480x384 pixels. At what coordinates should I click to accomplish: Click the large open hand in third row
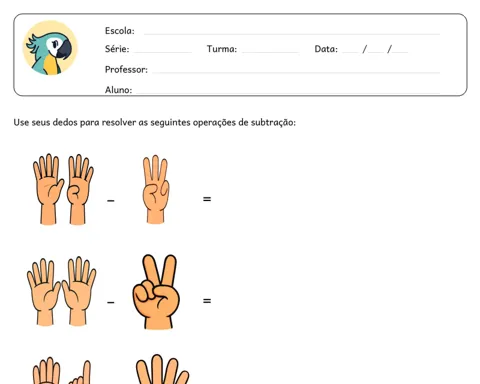162,369
